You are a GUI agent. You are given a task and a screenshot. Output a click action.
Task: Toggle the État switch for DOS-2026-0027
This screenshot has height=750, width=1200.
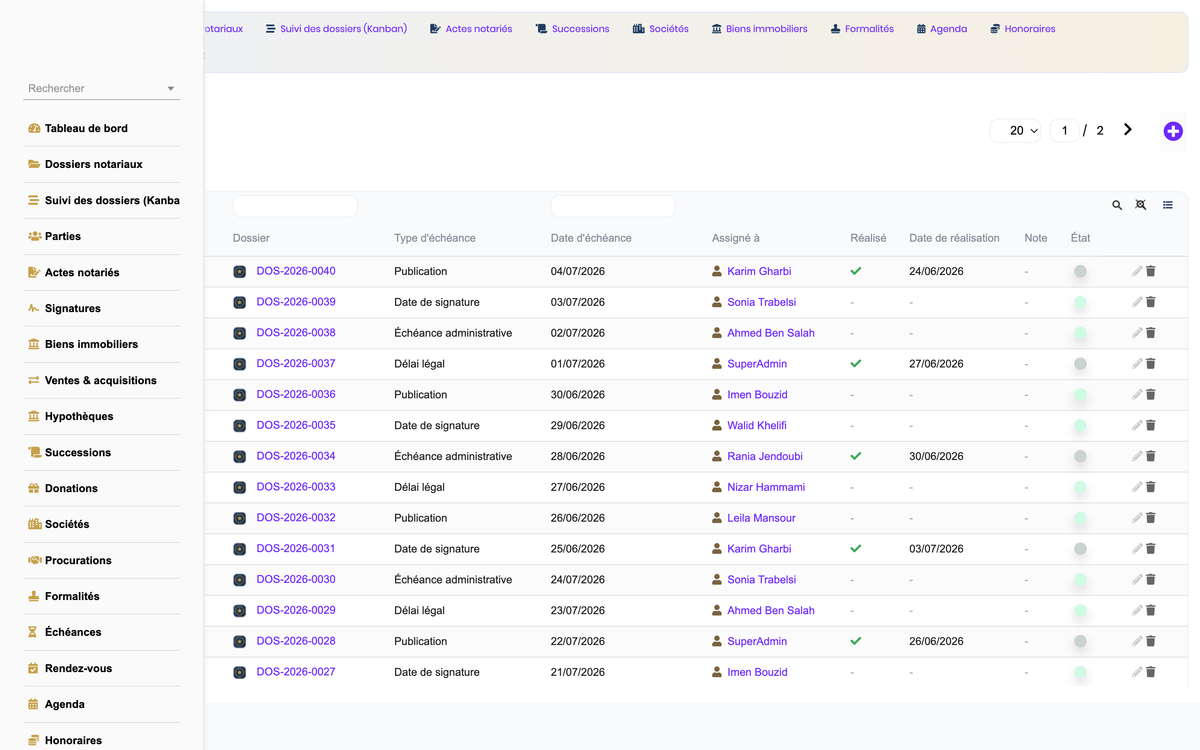[1080, 672]
